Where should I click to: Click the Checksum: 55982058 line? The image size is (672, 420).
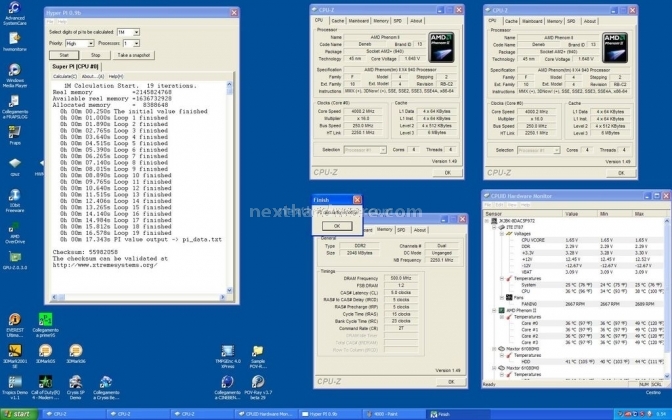tap(85, 252)
